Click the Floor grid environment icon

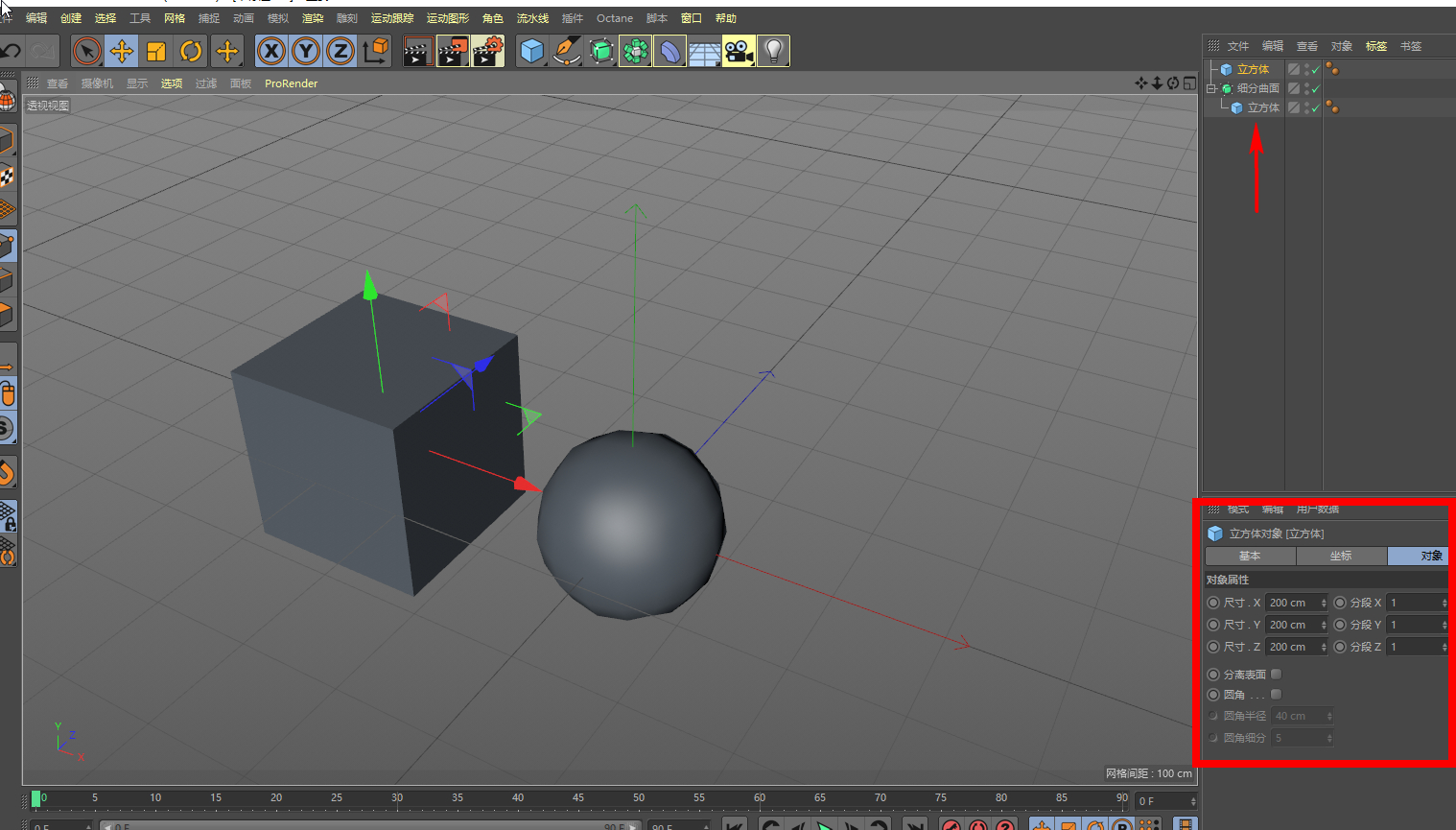[704, 51]
